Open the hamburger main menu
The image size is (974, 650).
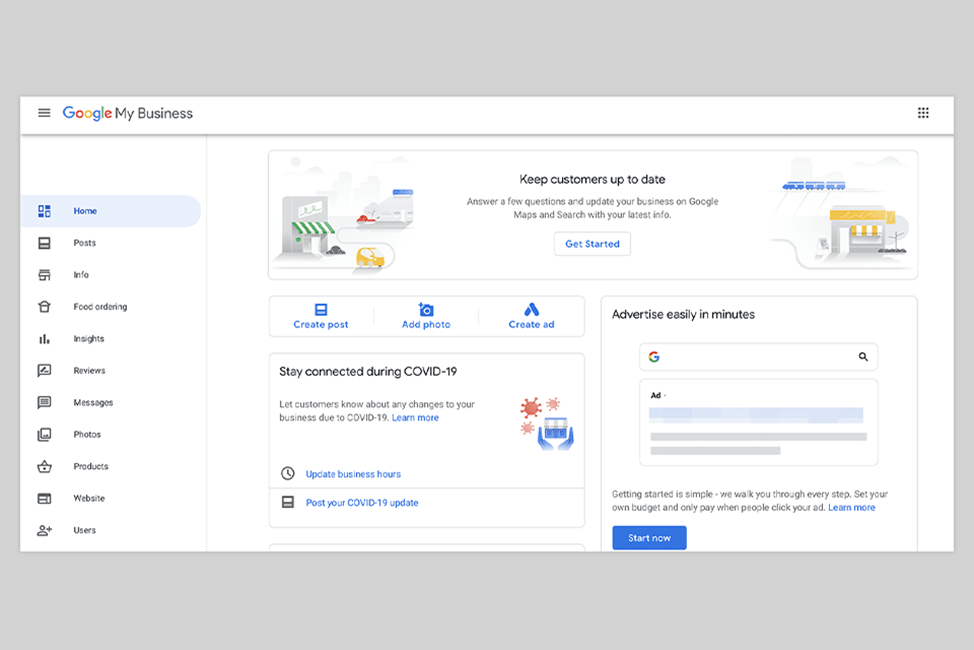44,113
